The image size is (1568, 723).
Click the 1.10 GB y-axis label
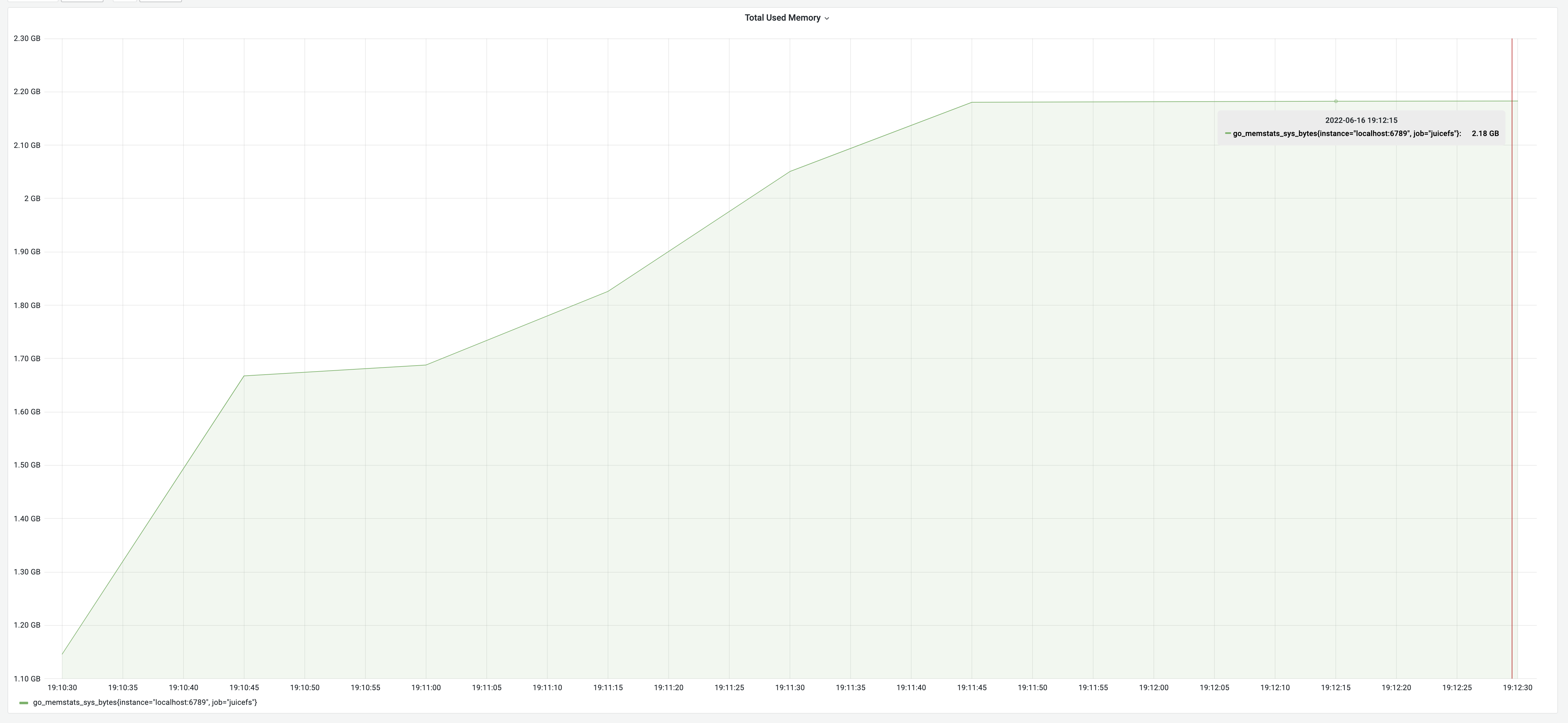[x=27, y=679]
